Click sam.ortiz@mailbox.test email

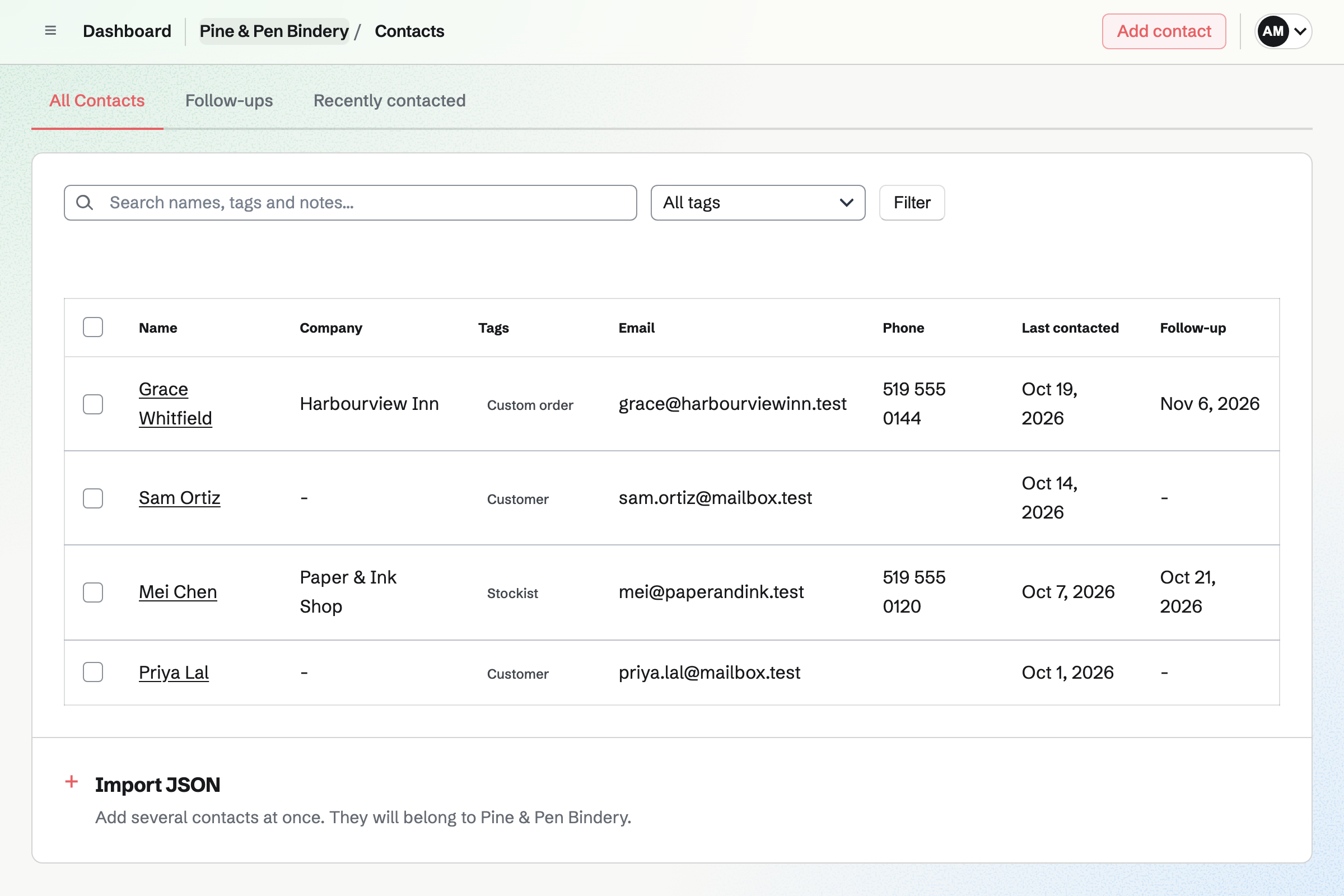point(715,498)
